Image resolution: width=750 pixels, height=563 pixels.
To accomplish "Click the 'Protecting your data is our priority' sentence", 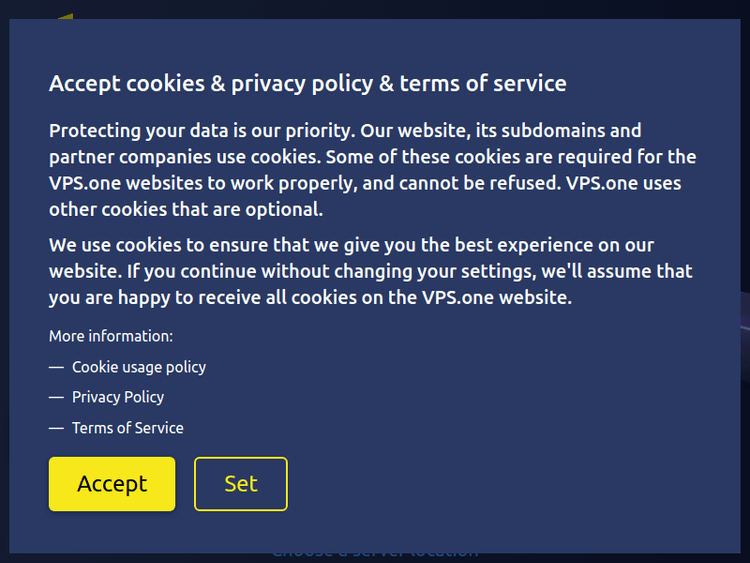I will (200, 131).
